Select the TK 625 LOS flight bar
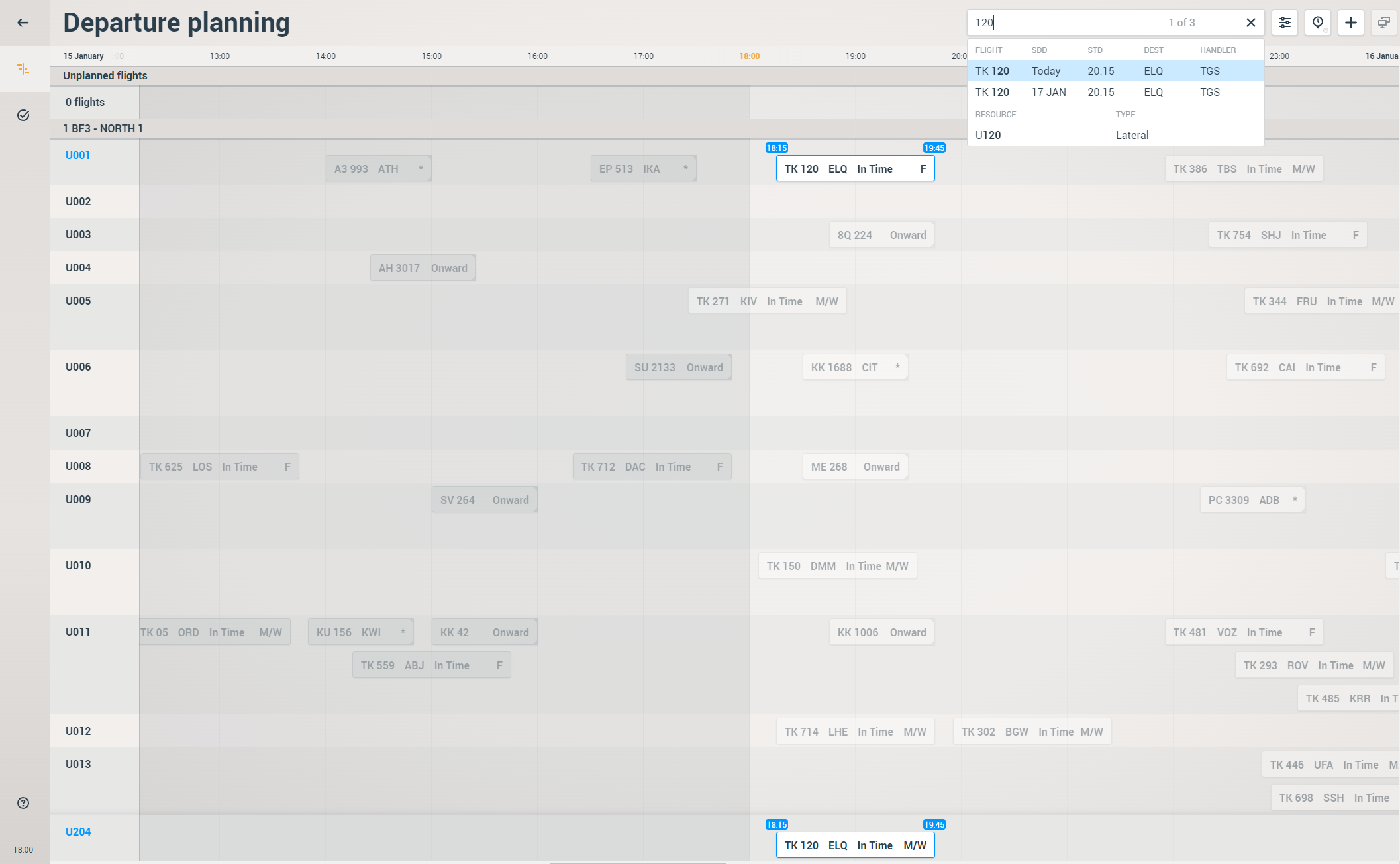Image resolution: width=1400 pixels, height=864 pixels. tap(220, 467)
